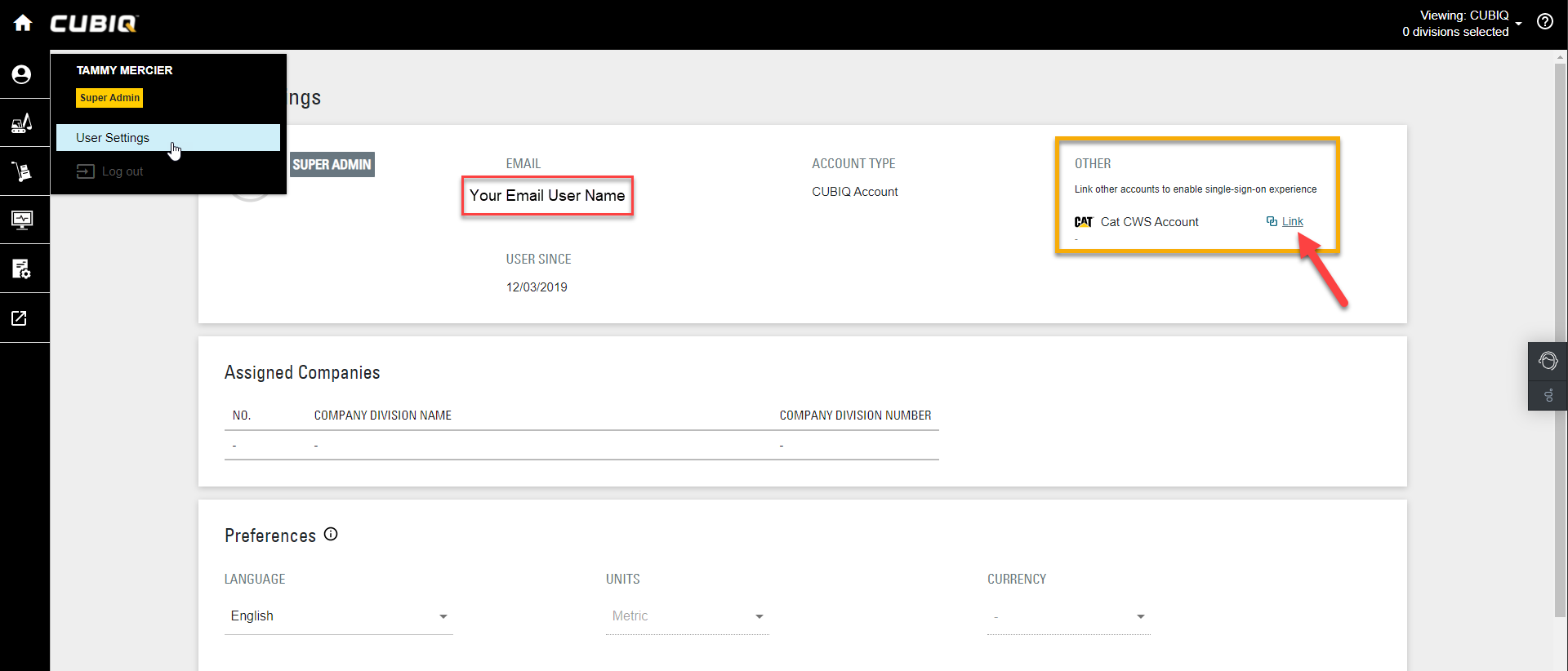1568x671 pixels.
Task: Open the monitor dashboard sidebar icon
Action: click(22, 220)
